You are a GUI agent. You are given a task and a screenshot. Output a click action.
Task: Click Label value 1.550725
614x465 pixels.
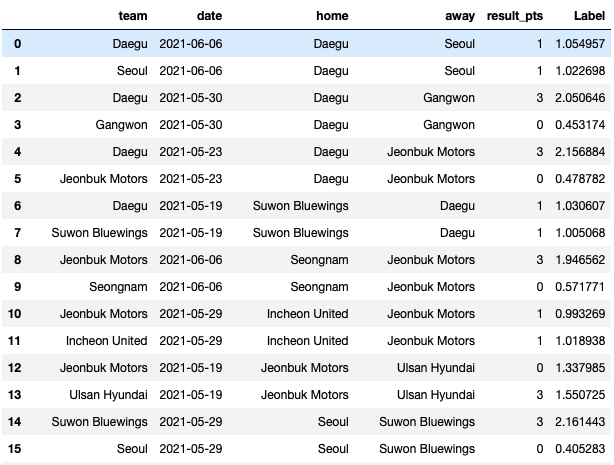(x=580, y=395)
